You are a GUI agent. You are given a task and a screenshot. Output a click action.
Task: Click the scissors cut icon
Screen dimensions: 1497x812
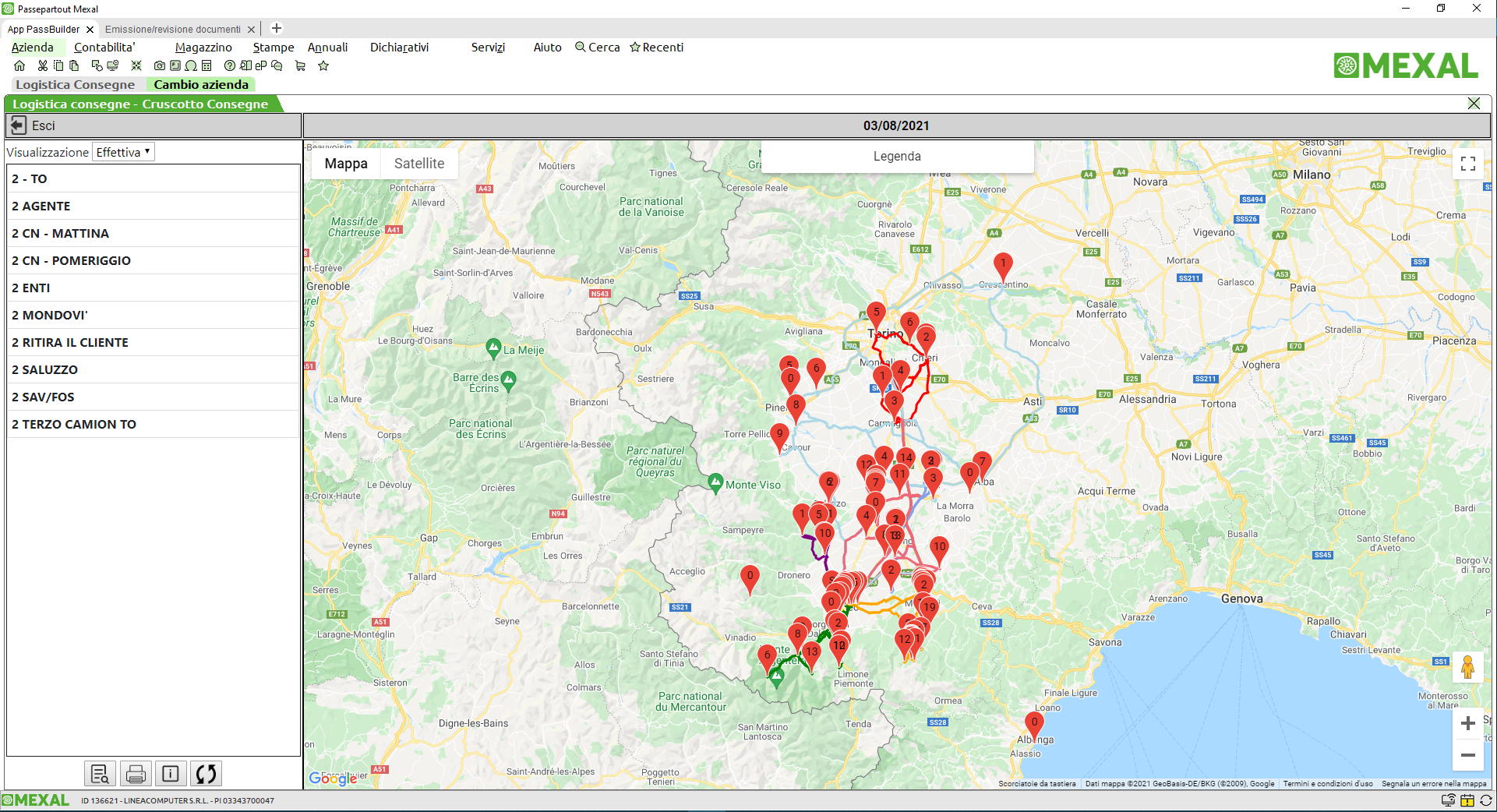point(43,66)
